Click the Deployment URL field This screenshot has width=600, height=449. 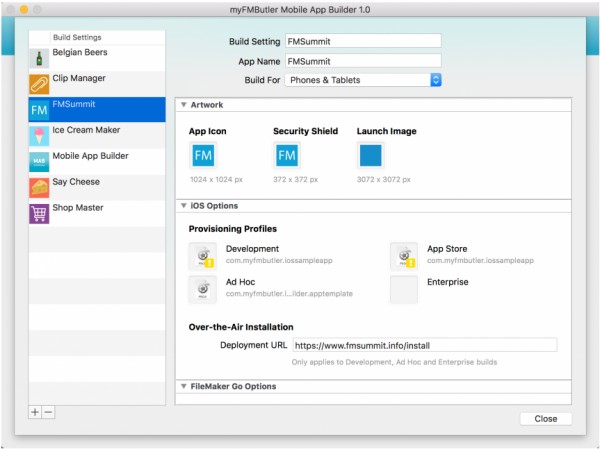(425, 345)
